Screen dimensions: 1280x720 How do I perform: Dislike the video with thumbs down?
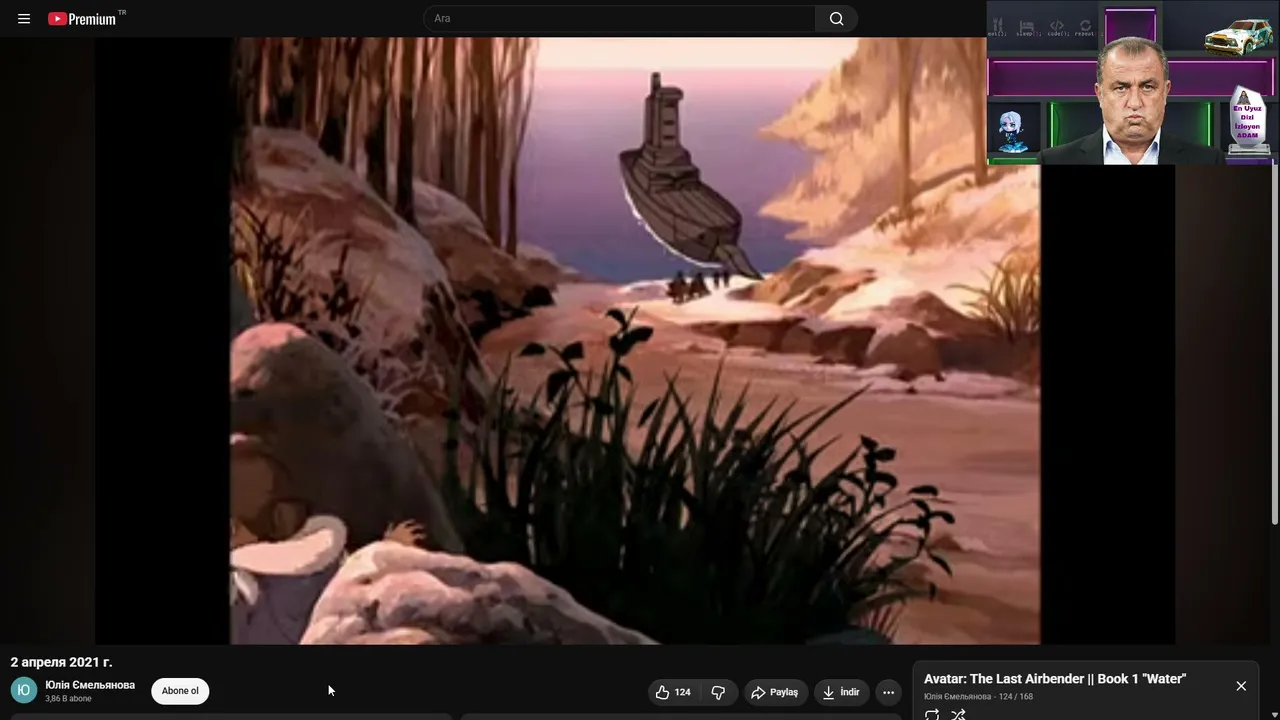[x=718, y=692]
